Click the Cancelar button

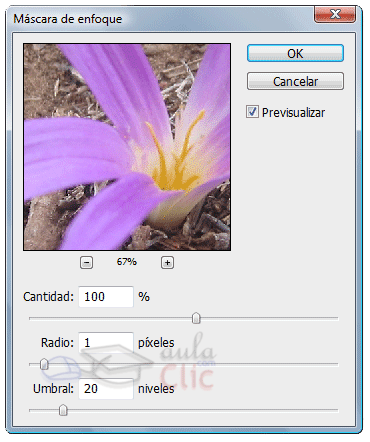pos(295,81)
